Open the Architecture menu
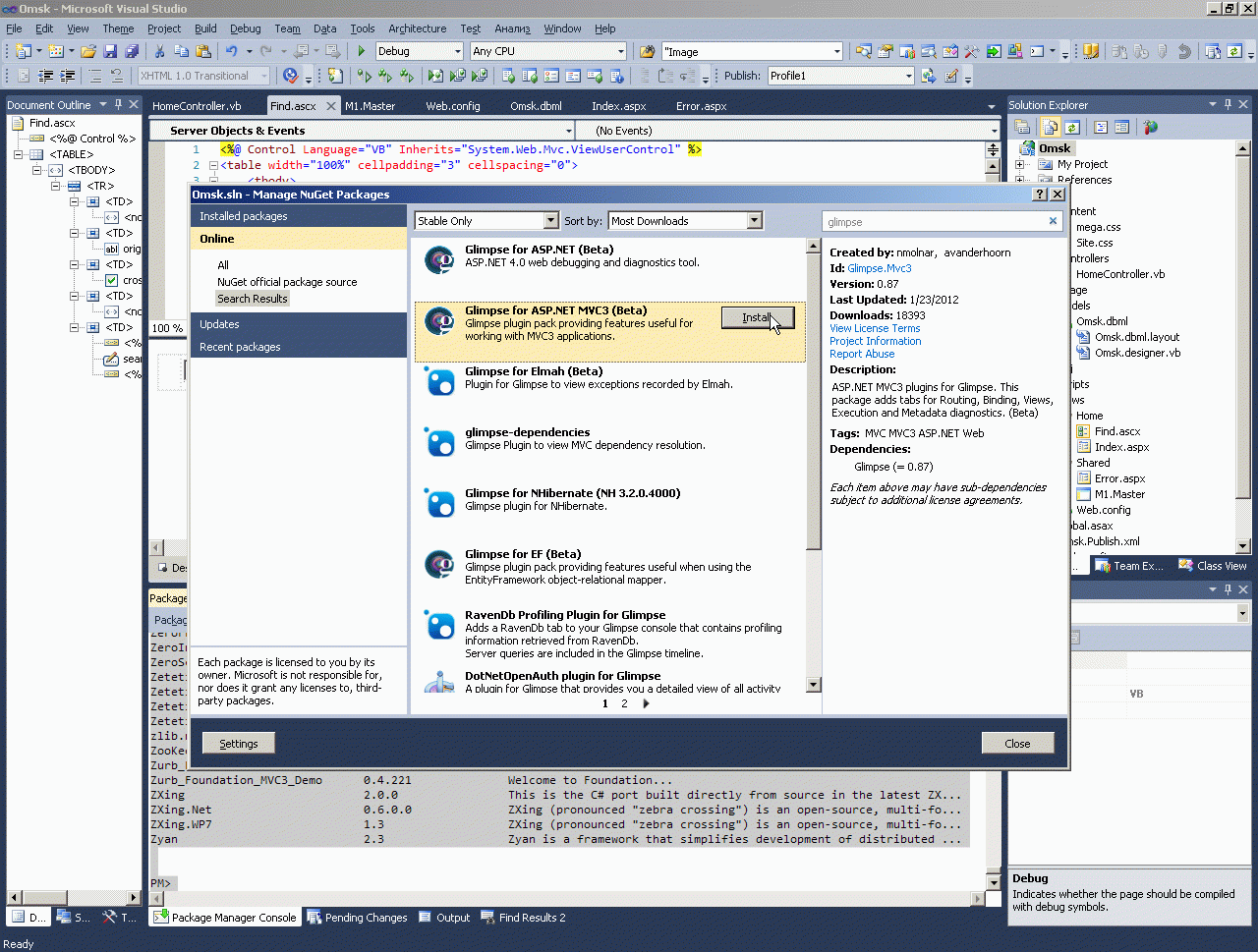 tap(417, 28)
